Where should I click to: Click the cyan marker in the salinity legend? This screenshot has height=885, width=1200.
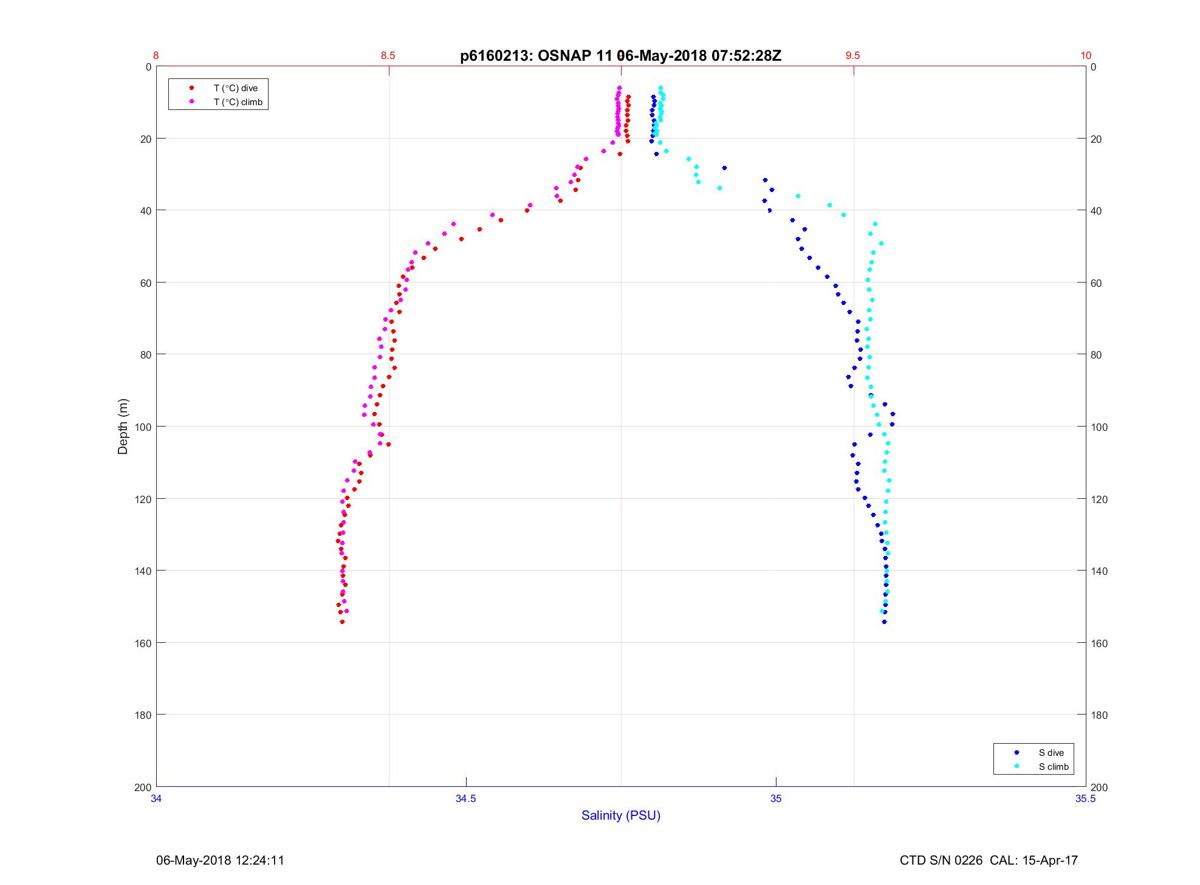pyautogui.click(x=1017, y=766)
